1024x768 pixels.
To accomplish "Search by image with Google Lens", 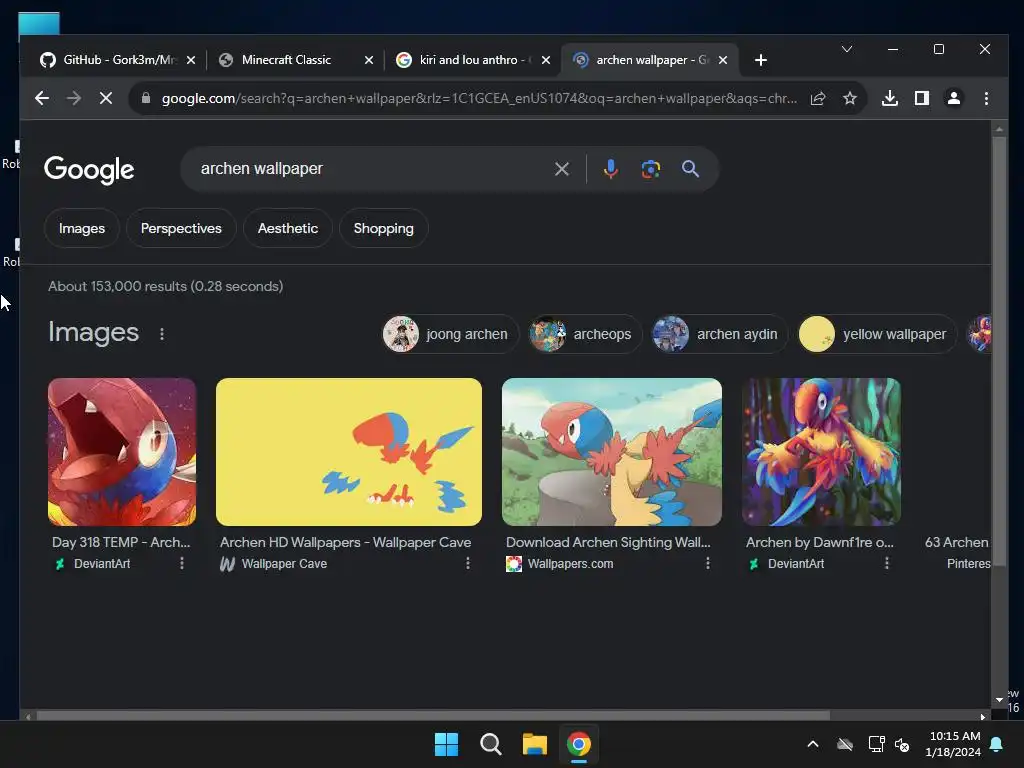I will (x=650, y=169).
